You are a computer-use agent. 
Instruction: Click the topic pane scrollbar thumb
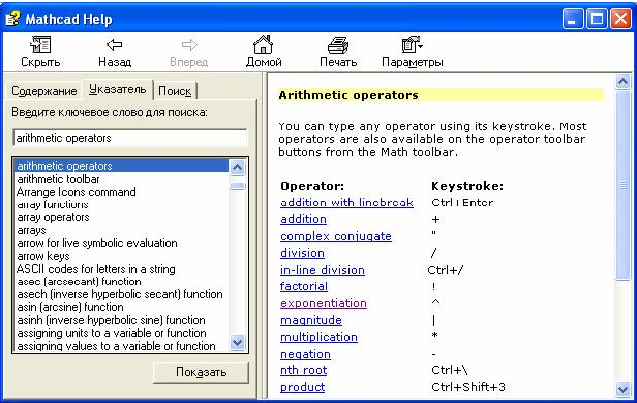click(623, 185)
